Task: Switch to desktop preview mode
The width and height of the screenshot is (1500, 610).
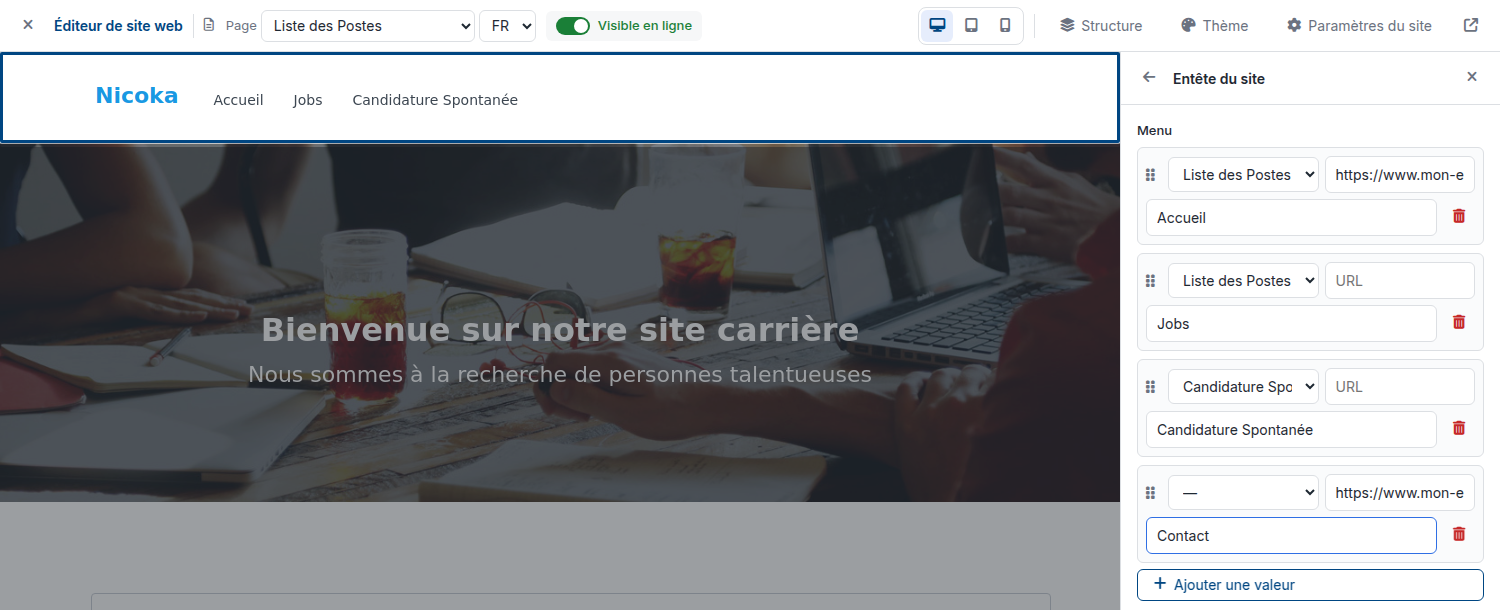Action: pos(938,25)
